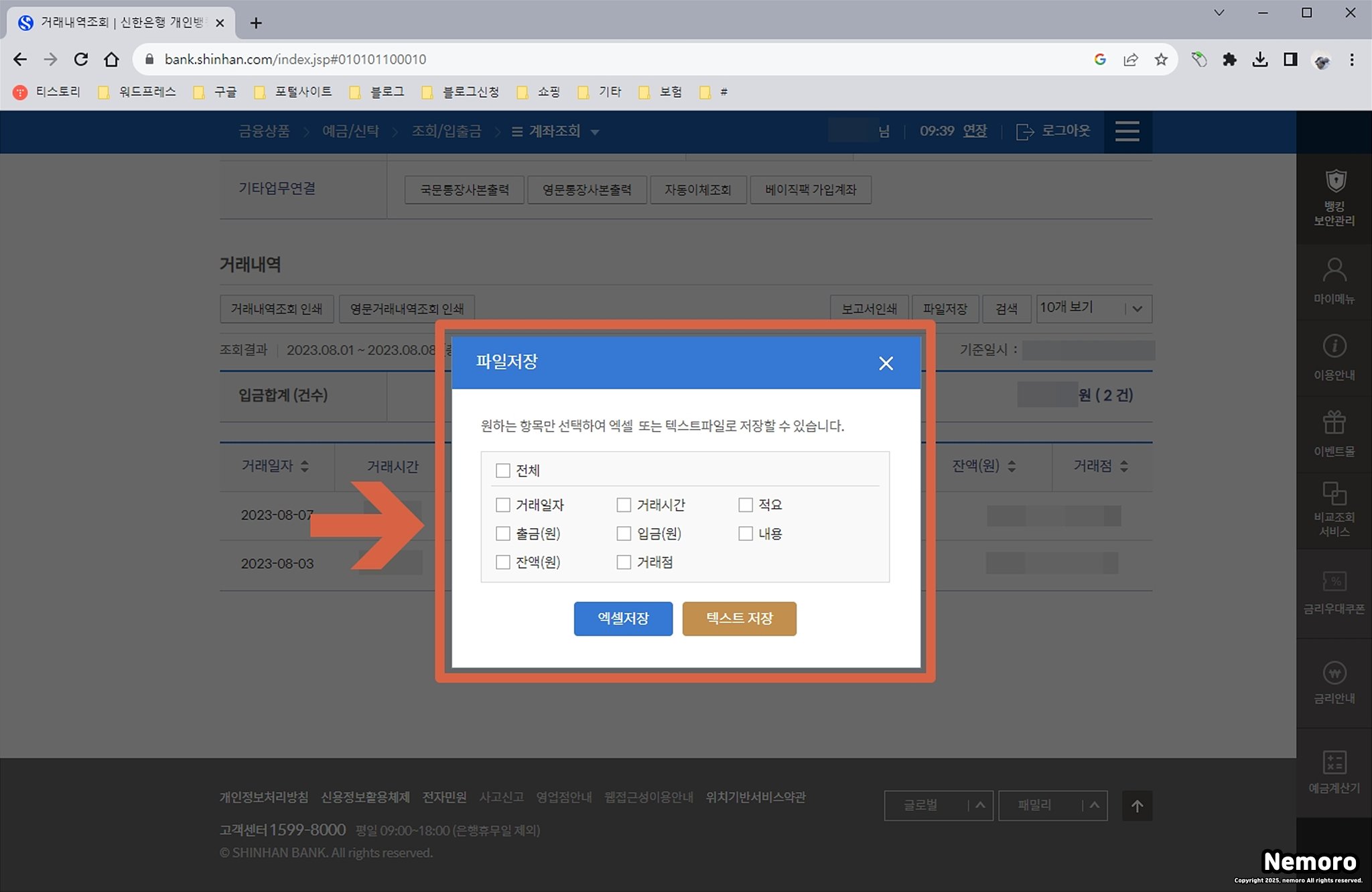Tick the 거래일자 checkbox

pyautogui.click(x=503, y=505)
